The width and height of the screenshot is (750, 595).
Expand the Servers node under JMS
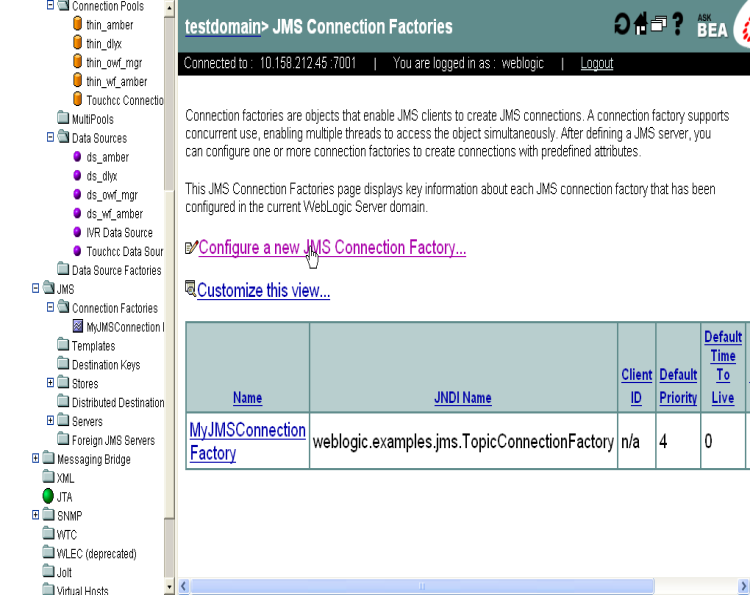[50, 420]
